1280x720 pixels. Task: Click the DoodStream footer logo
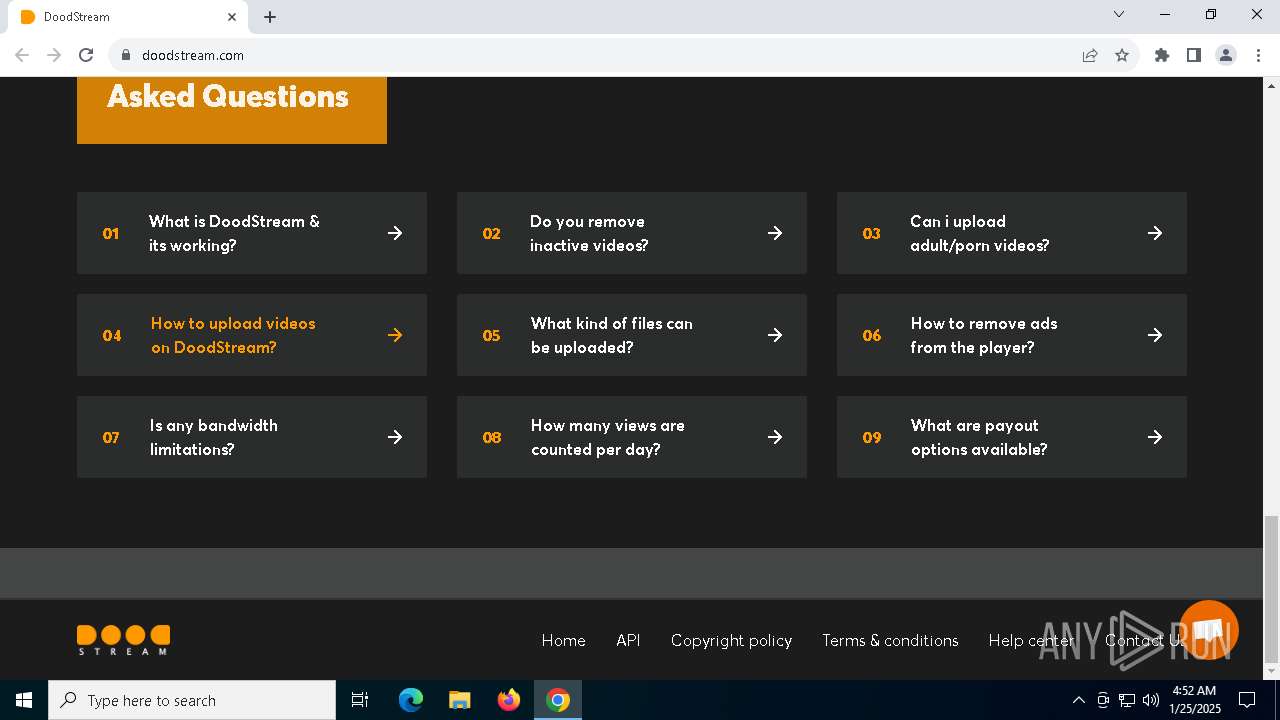tap(123, 640)
